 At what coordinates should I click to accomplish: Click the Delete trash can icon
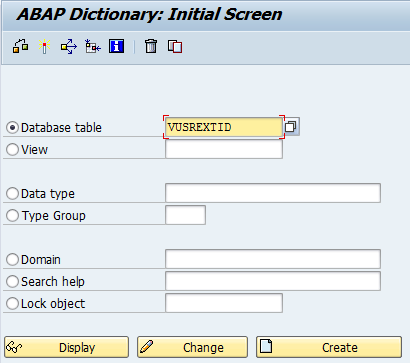[x=151, y=46]
